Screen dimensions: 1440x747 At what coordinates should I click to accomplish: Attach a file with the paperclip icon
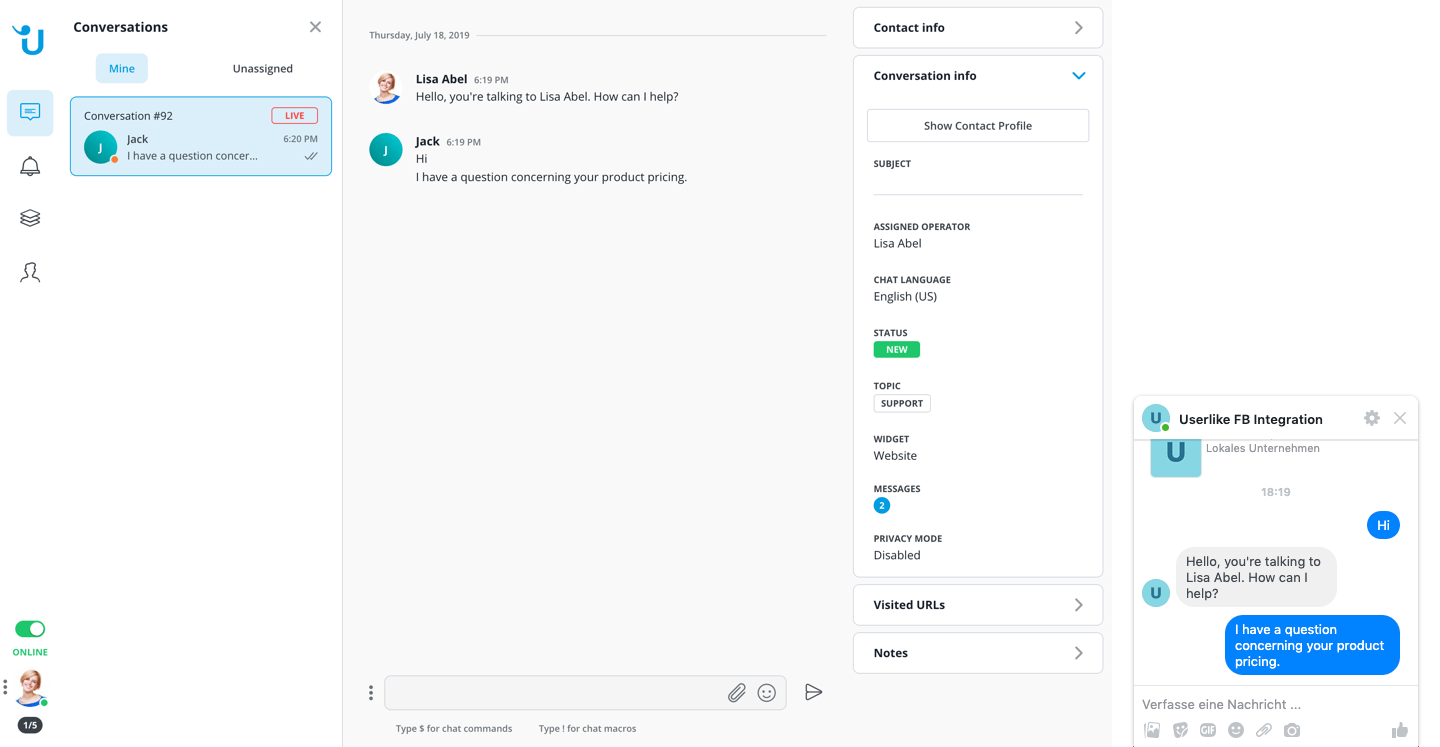736,692
